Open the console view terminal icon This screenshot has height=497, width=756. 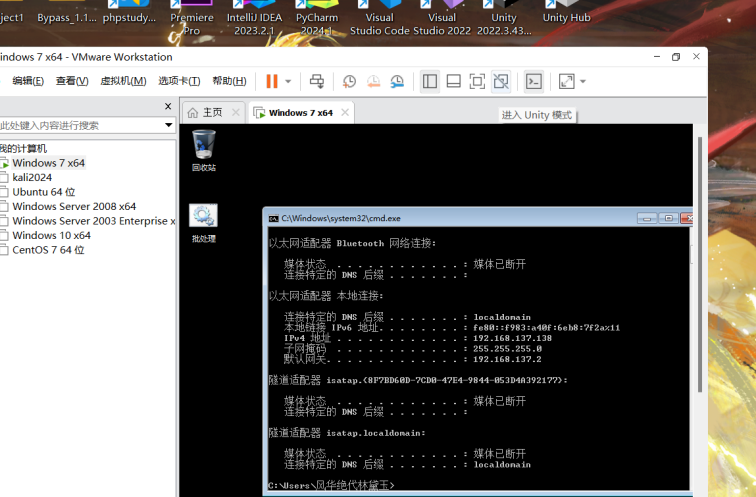click(x=534, y=81)
